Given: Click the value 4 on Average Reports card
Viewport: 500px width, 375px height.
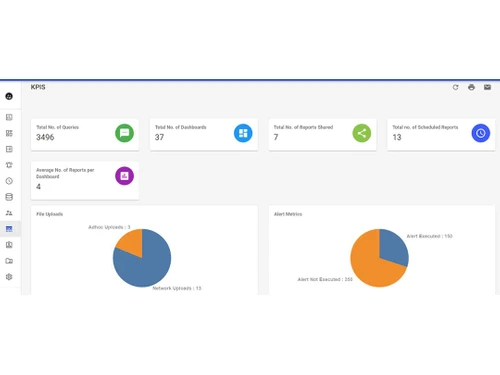Looking at the screenshot, I should click(38, 187).
